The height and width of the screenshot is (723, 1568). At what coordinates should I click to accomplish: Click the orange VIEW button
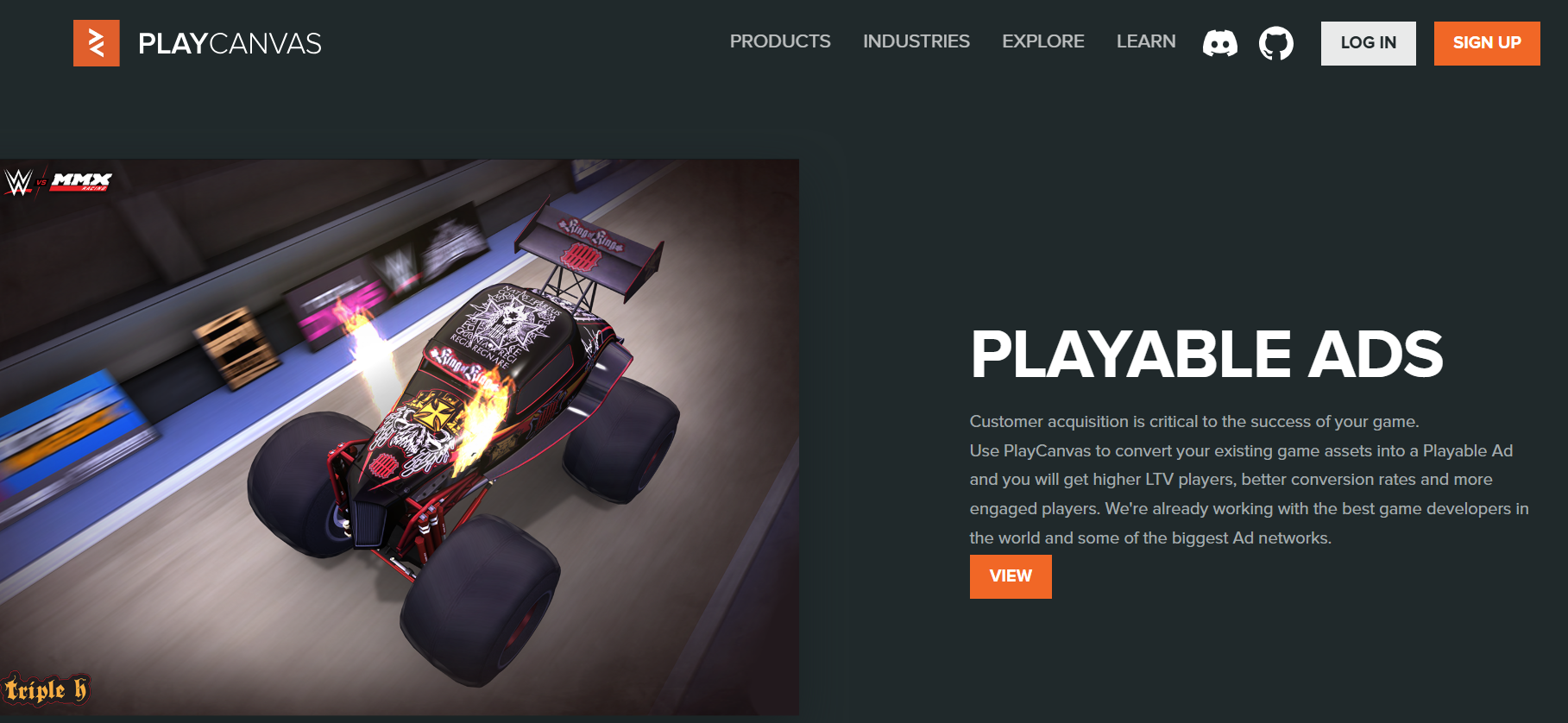click(1011, 576)
